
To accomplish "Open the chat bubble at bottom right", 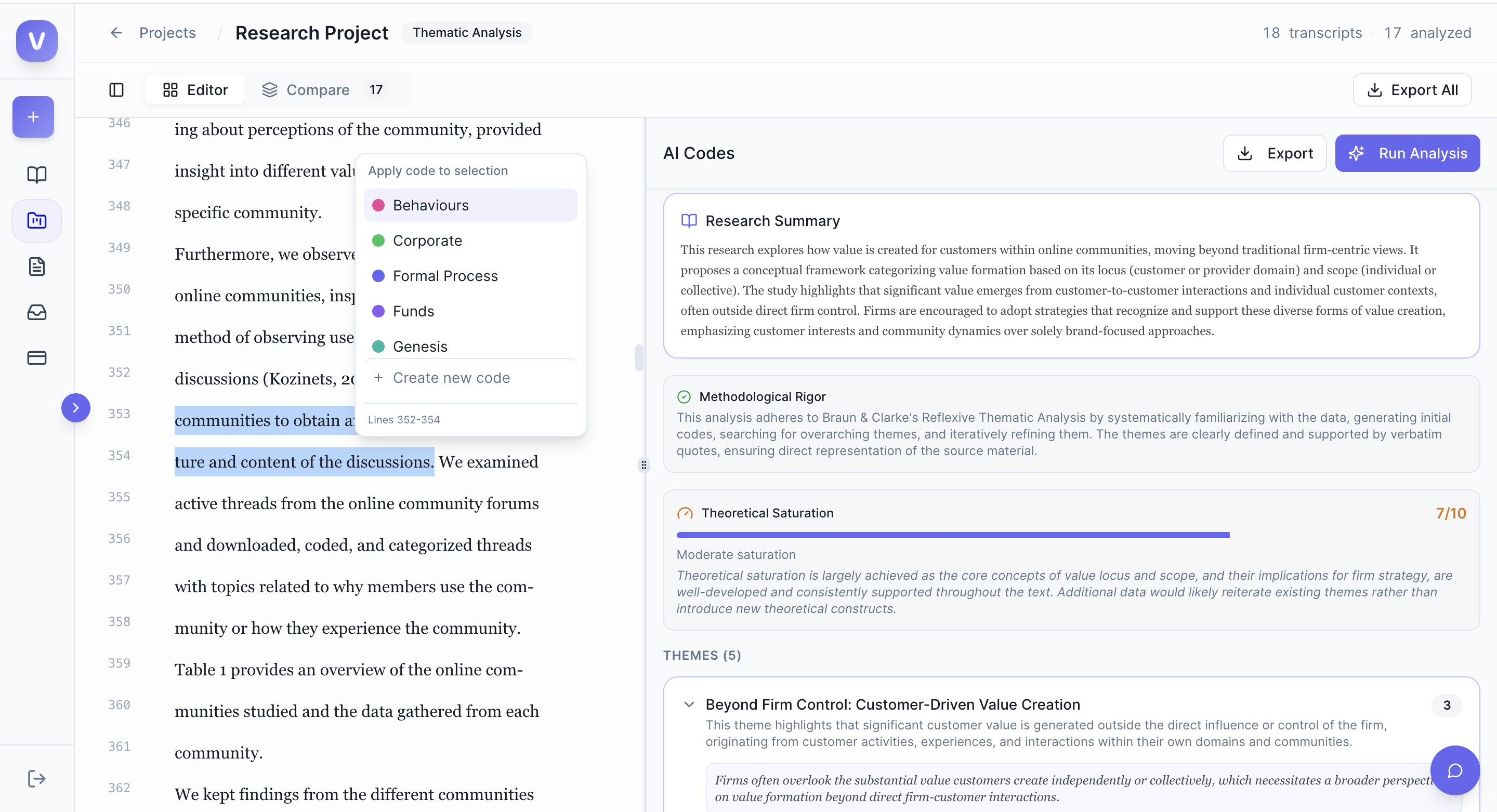I will point(1455,769).
